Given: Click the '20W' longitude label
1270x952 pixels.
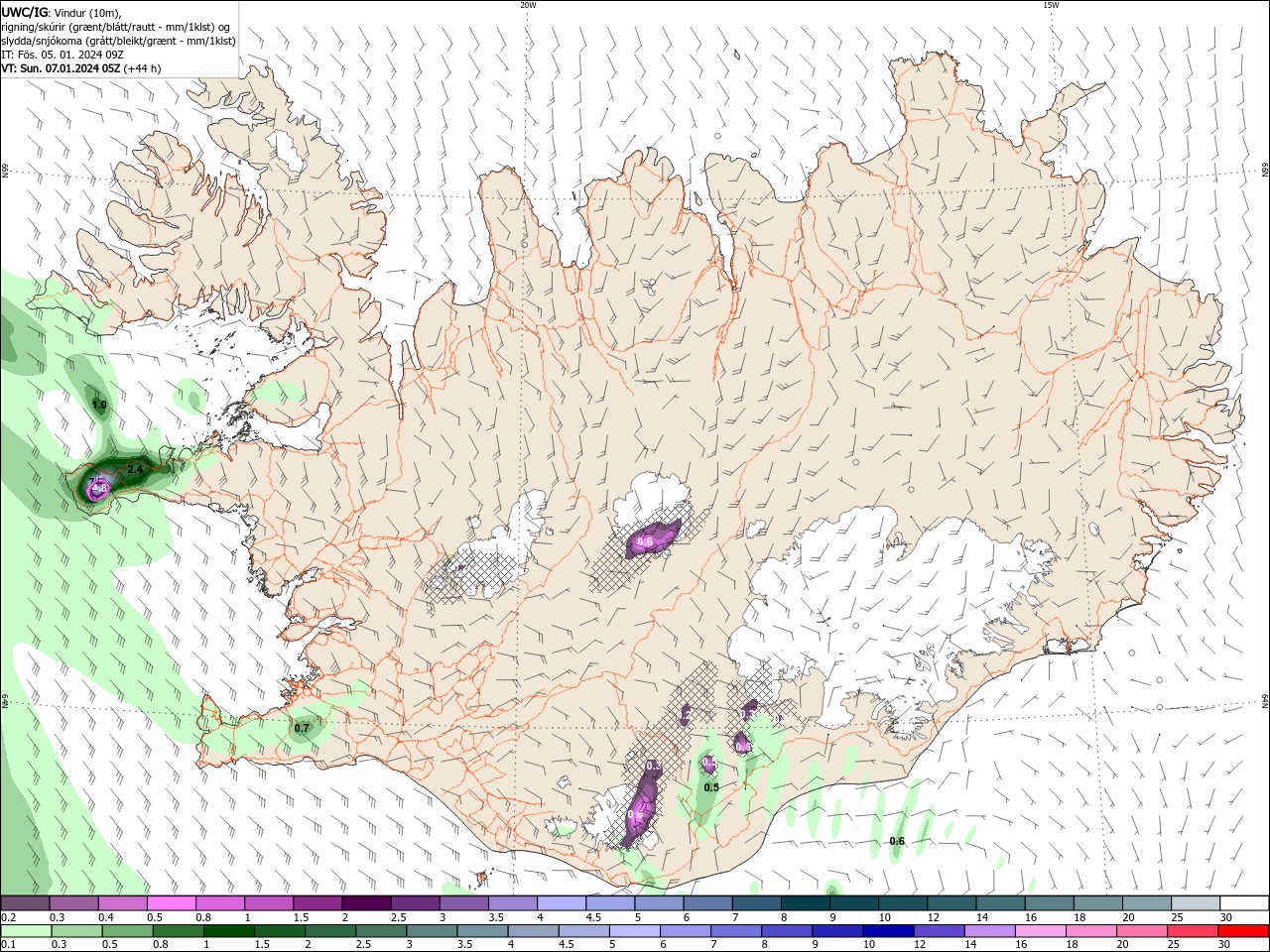Looking at the screenshot, I should [528, 5].
